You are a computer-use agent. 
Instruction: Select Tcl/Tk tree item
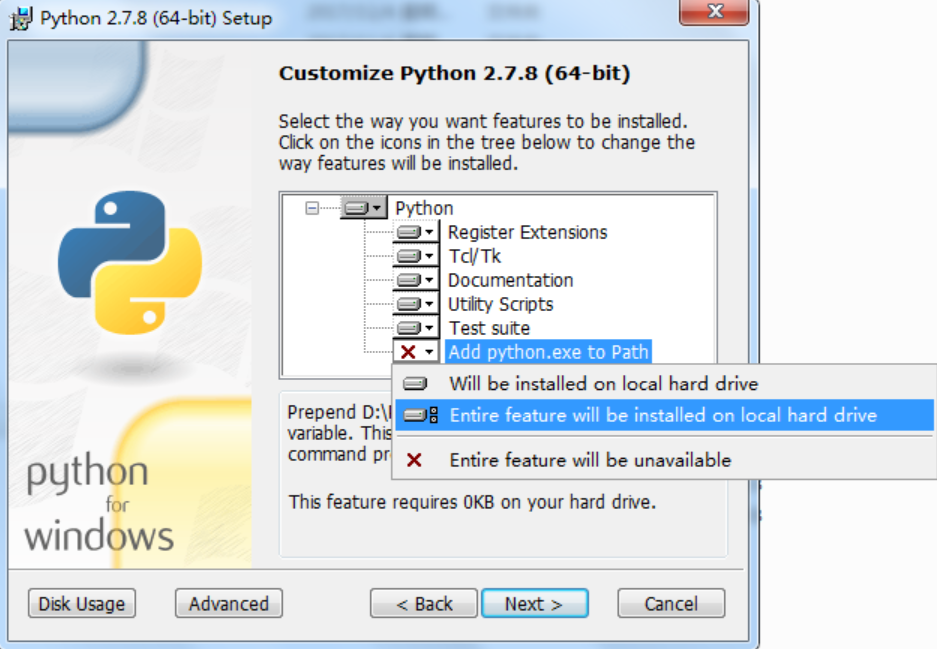pyautogui.click(x=475, y=256)
